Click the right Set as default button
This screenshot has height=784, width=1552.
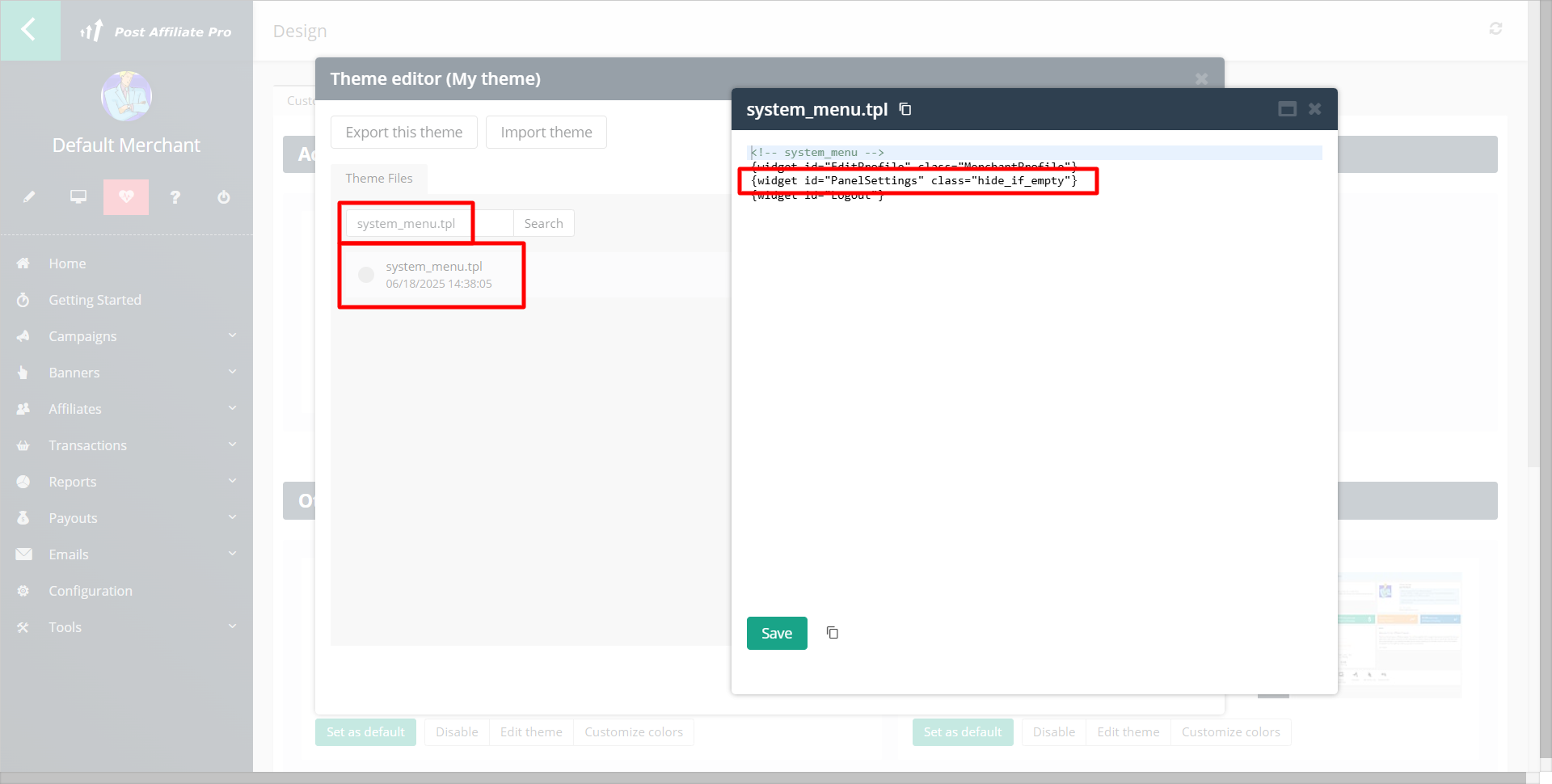pos(963,732)
